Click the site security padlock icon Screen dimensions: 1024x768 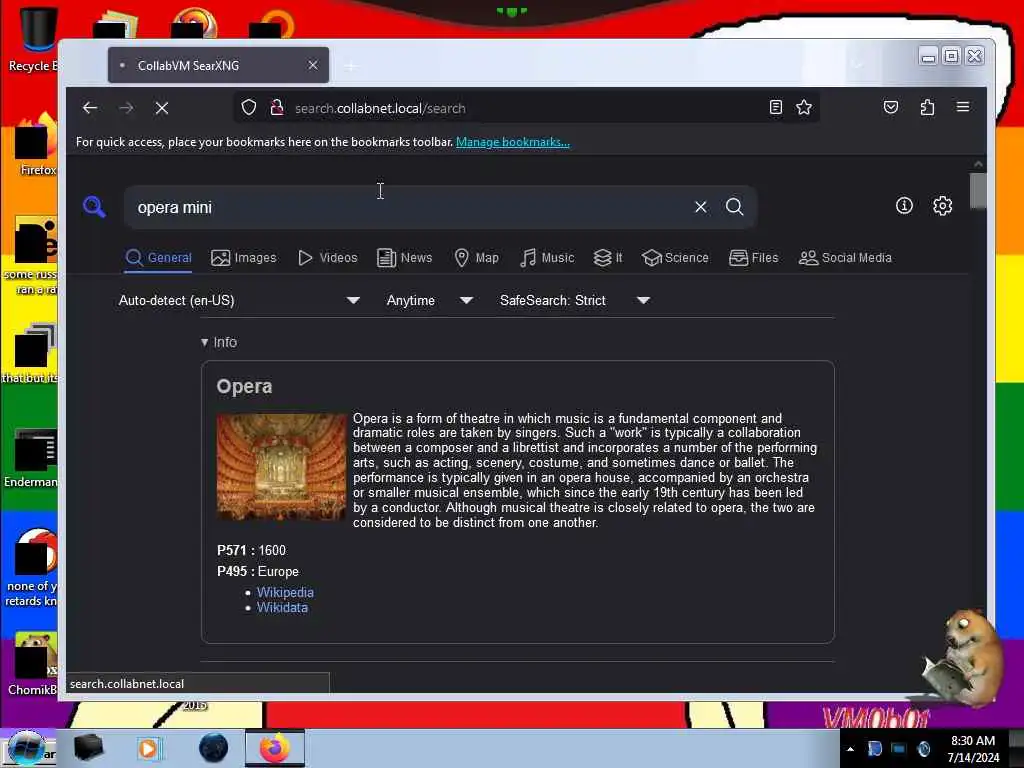[x=277, y=107]
